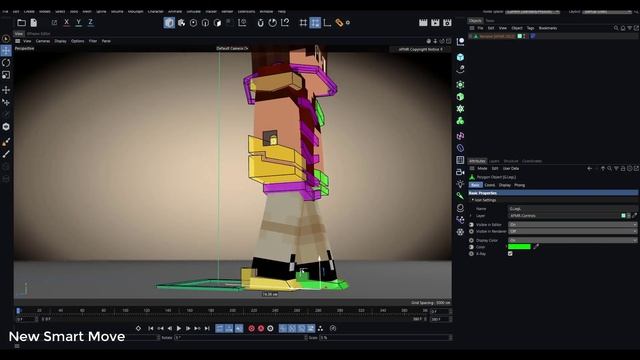This screenshot has width=640, height=360.
Task: Toggle the workplane grid icon
Action: tap(303, 23)
